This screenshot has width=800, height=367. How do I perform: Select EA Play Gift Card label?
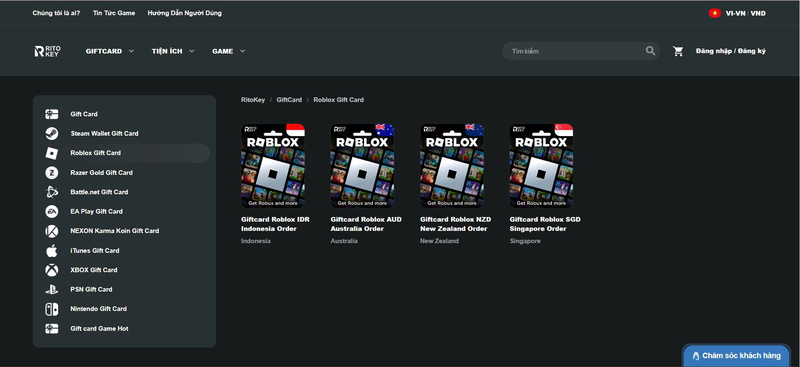(96, 211)
